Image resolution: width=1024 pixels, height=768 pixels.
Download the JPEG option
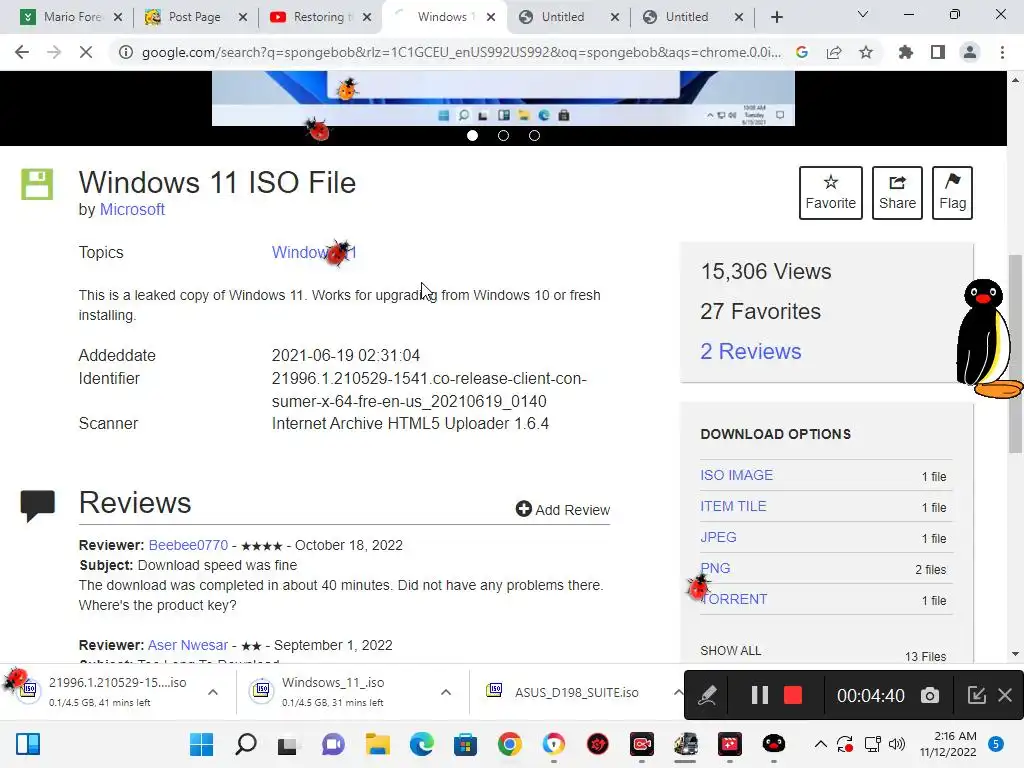tap(718, 537)
